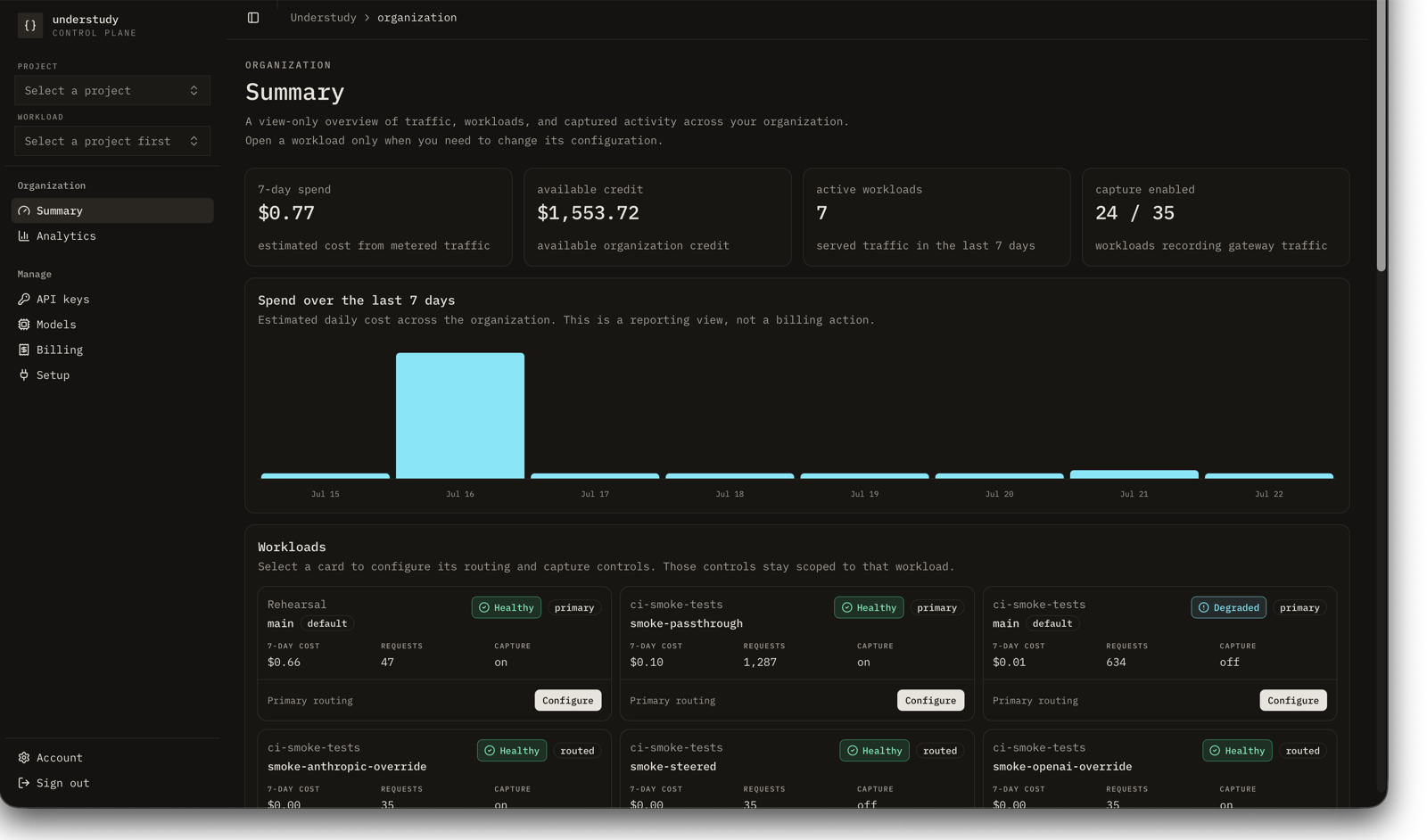Click Healthy check icon on smoke-passthrough card
The height and width of the screenshot is (840, 1427).
click(x=847, y=607)
